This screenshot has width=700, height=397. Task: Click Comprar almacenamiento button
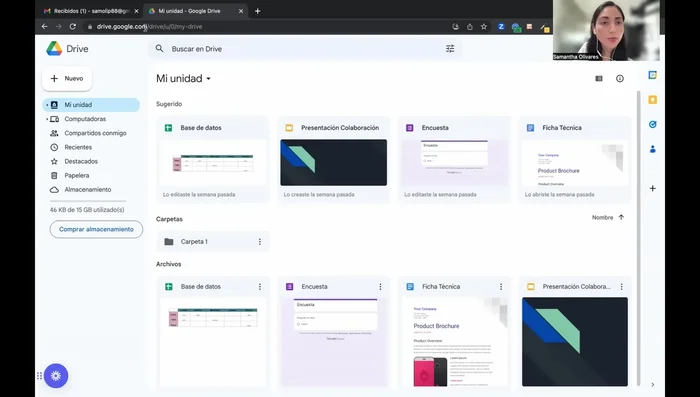96,229
